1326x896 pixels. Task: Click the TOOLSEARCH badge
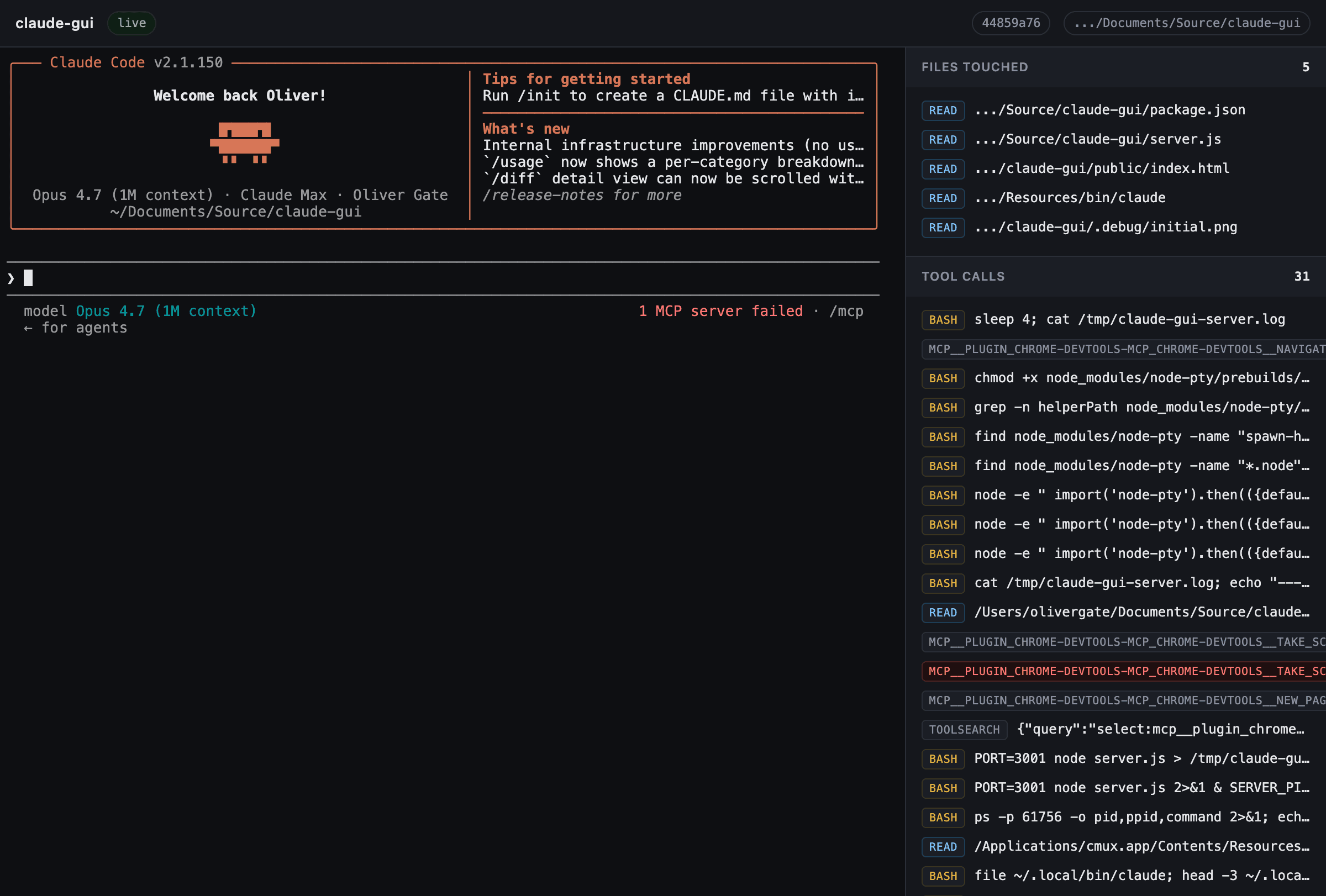(x=964, y=730)
